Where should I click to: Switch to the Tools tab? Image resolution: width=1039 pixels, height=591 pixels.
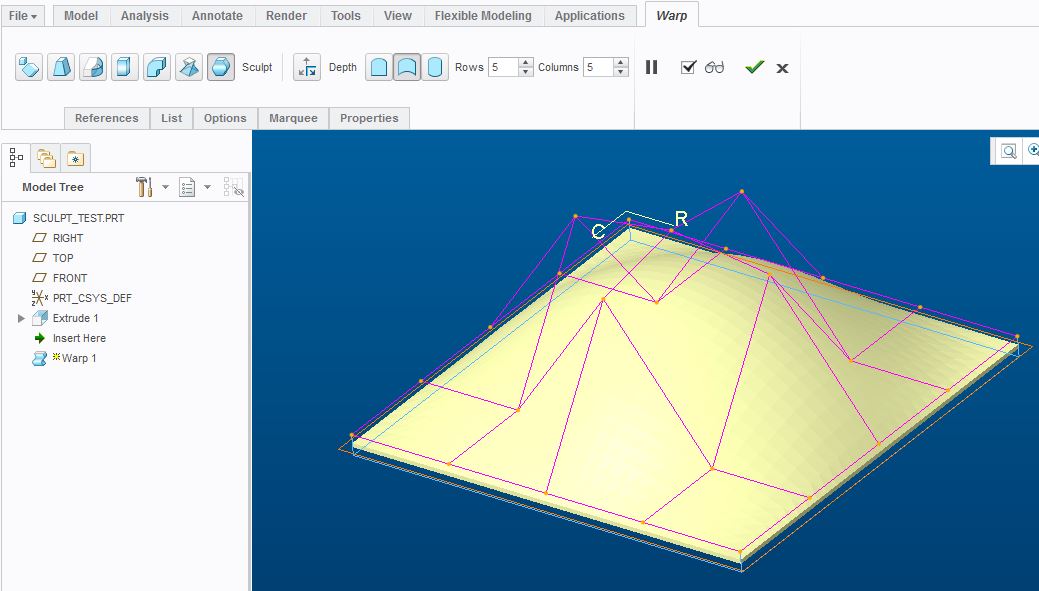pos(346,15)
